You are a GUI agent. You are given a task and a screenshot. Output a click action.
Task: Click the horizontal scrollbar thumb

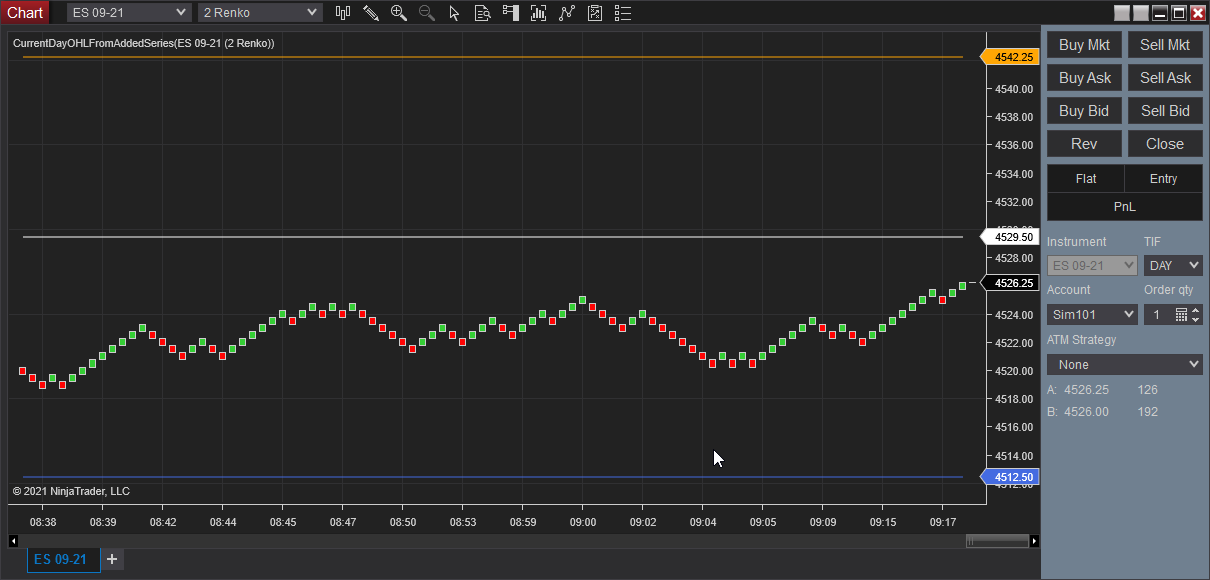tap(997, 541)
